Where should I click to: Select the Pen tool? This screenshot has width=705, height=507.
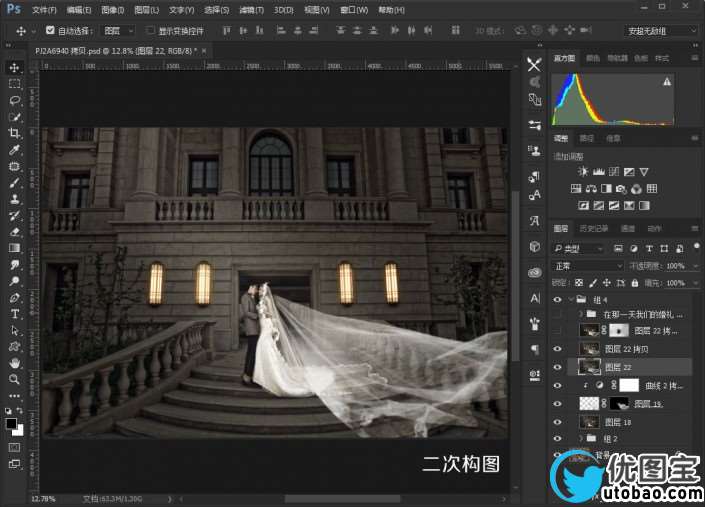coord(15,297)
